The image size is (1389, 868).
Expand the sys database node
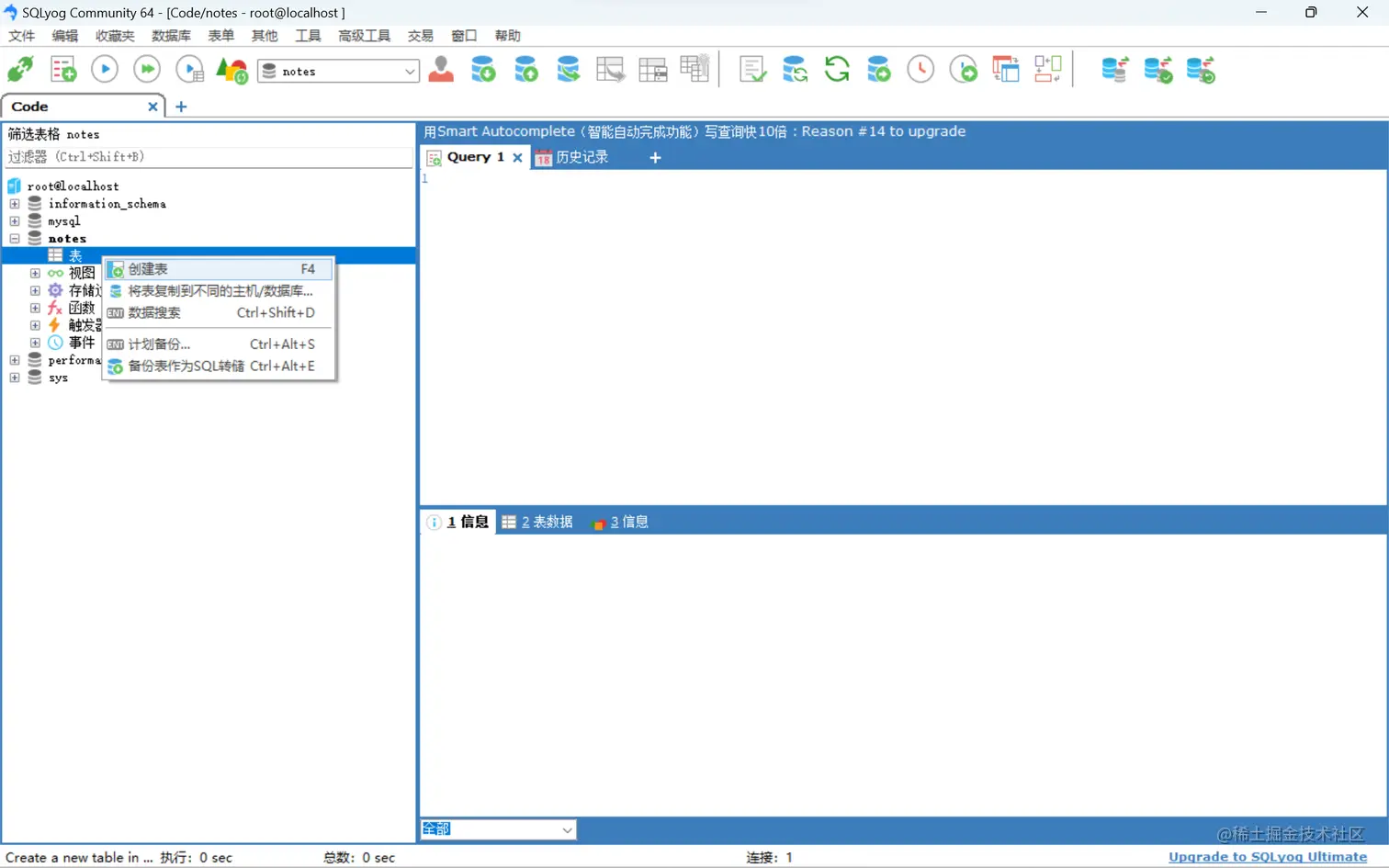point(15,378)
